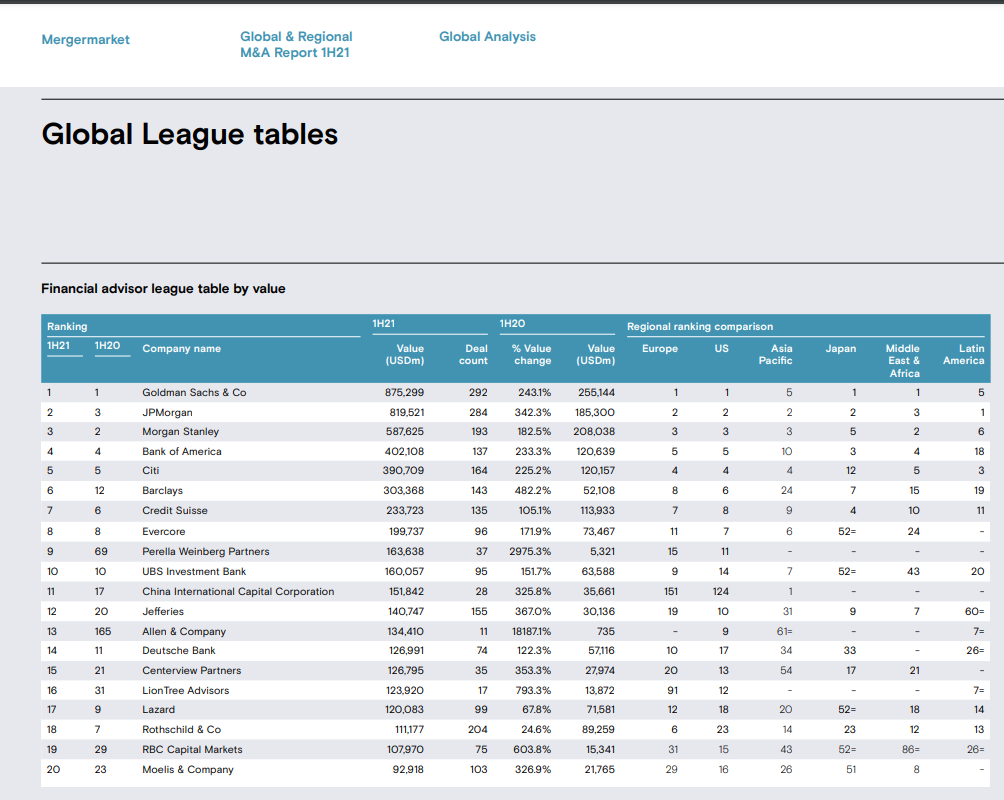Click the Company name column header
The image size is (1004, 800).
[181, 348]
